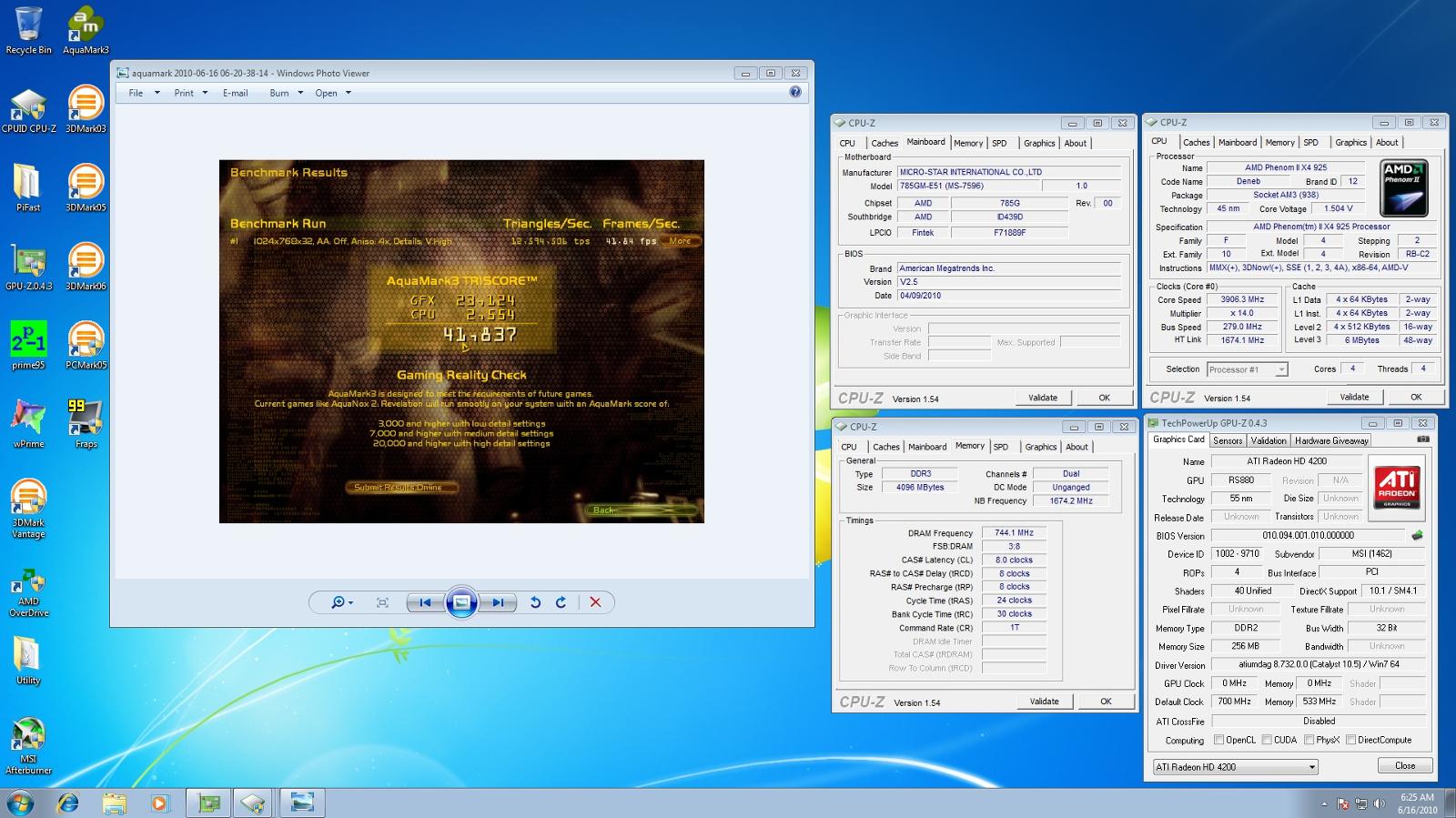
Task: Open CPUID CPU-Z desktop shortcut
Action: pyautogui.click(x=28, y=109)
